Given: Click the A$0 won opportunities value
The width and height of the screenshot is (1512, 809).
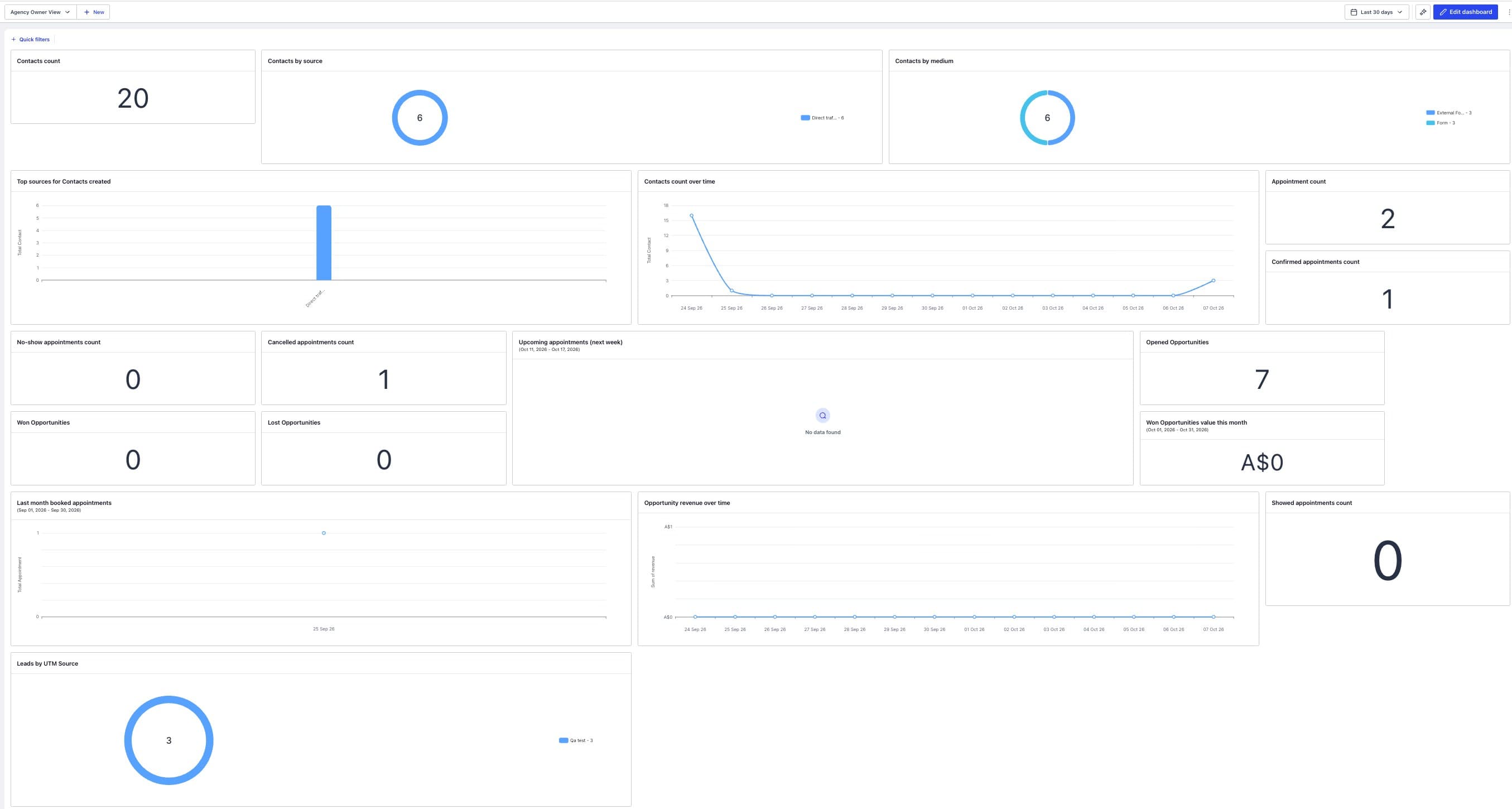Looking at the screenshot, I should [1262, 463].
